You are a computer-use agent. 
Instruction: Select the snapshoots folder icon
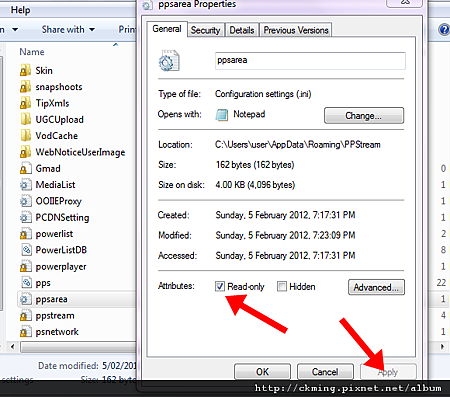(25, 87)
